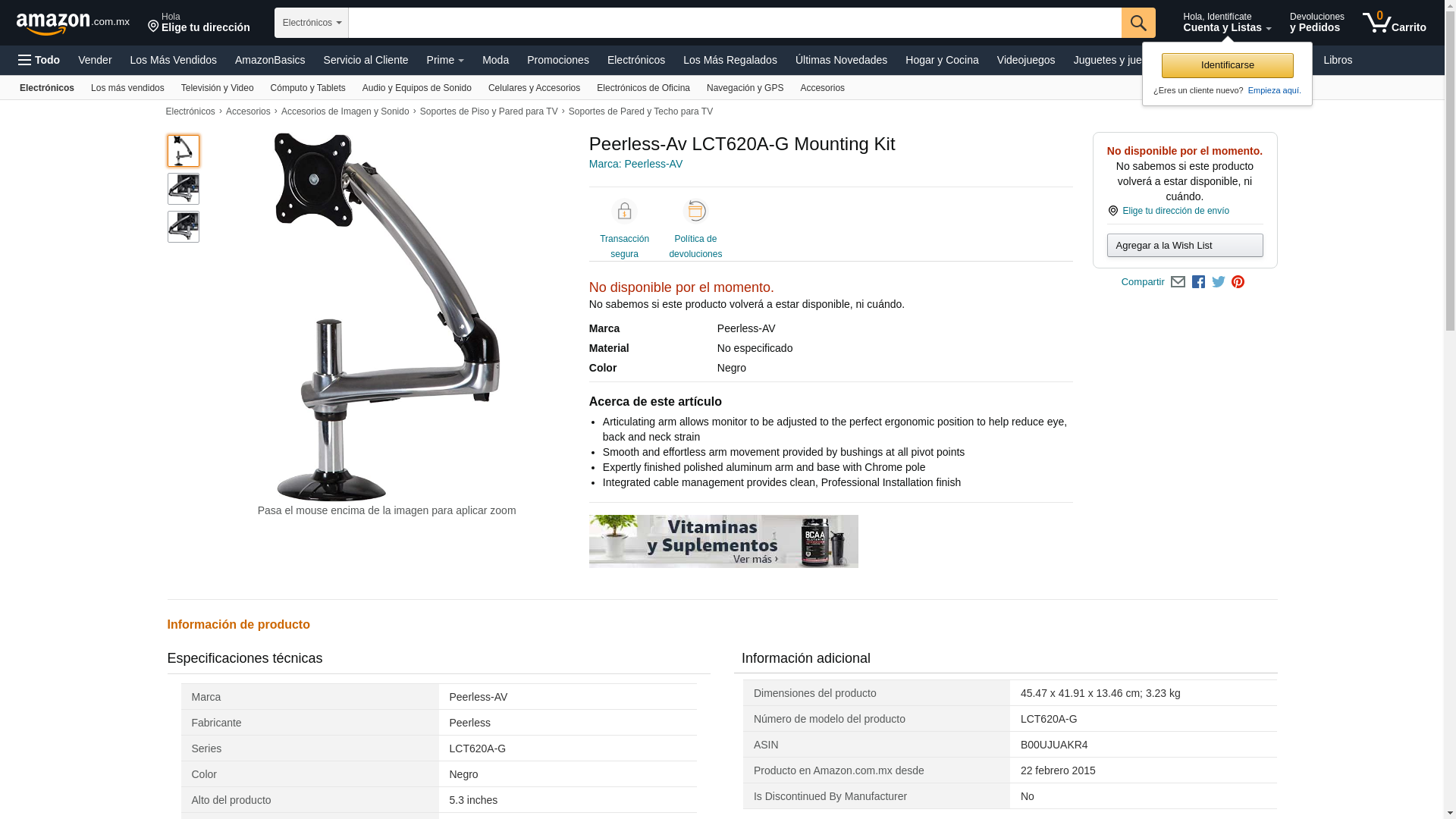Screen dimensions: 1456x819
Task: Click the Política de devoluciones icon
Action: point(695,211)
